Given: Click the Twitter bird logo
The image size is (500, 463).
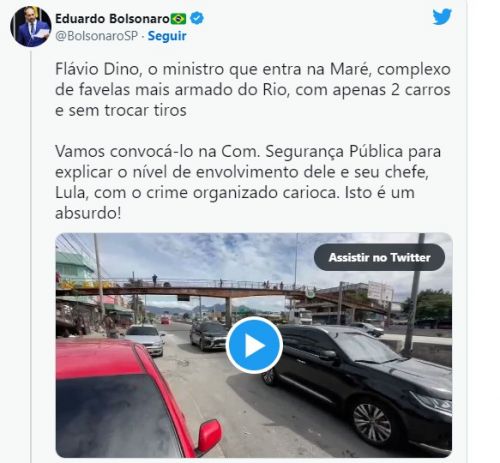Looking at the screenshot, I should [442, 17].
